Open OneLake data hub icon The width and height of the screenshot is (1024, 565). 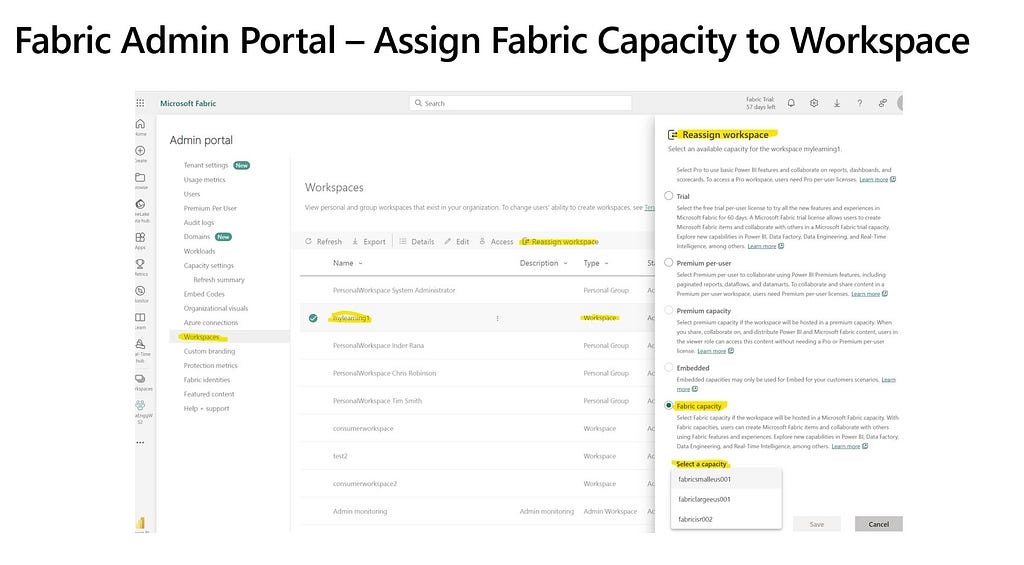(x=140, y=204)
